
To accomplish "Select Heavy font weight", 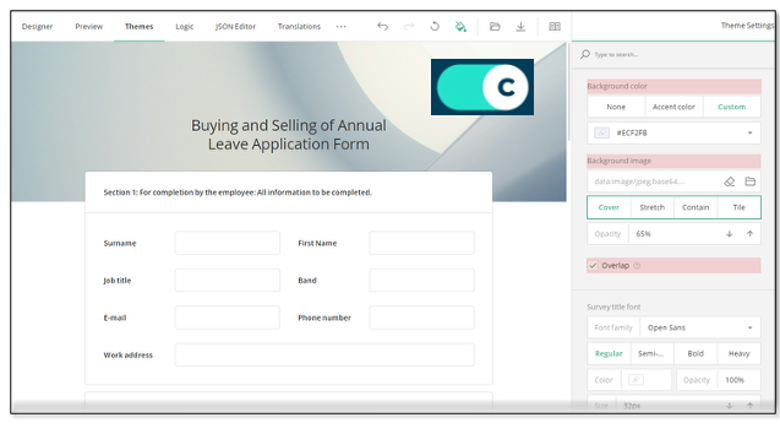I will coord(739,354).
